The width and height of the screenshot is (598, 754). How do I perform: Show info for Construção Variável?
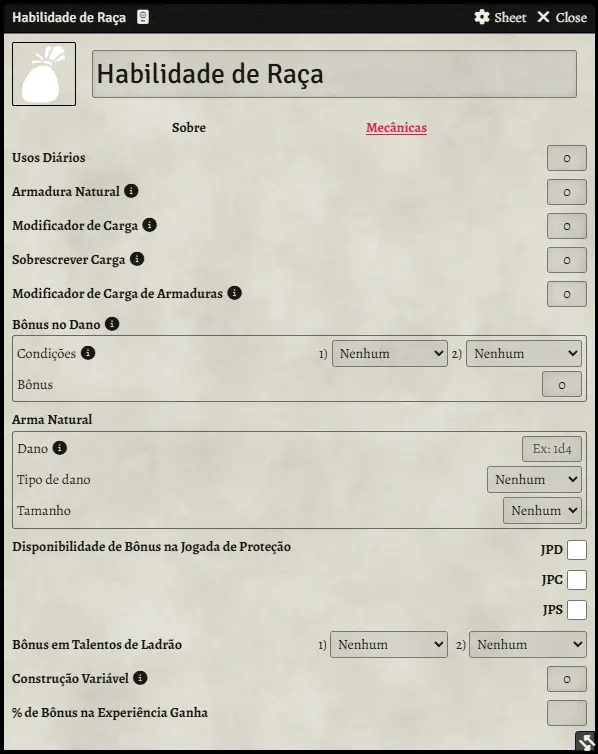[140, 678]
